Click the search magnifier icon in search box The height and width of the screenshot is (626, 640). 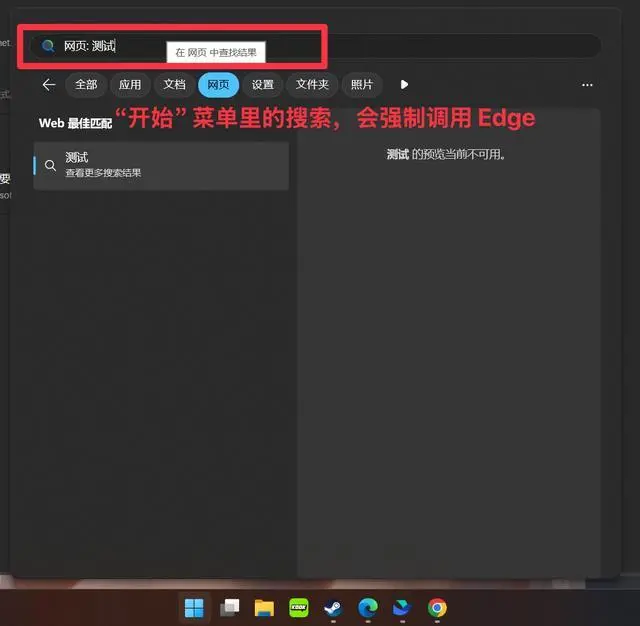pos(48,46)
